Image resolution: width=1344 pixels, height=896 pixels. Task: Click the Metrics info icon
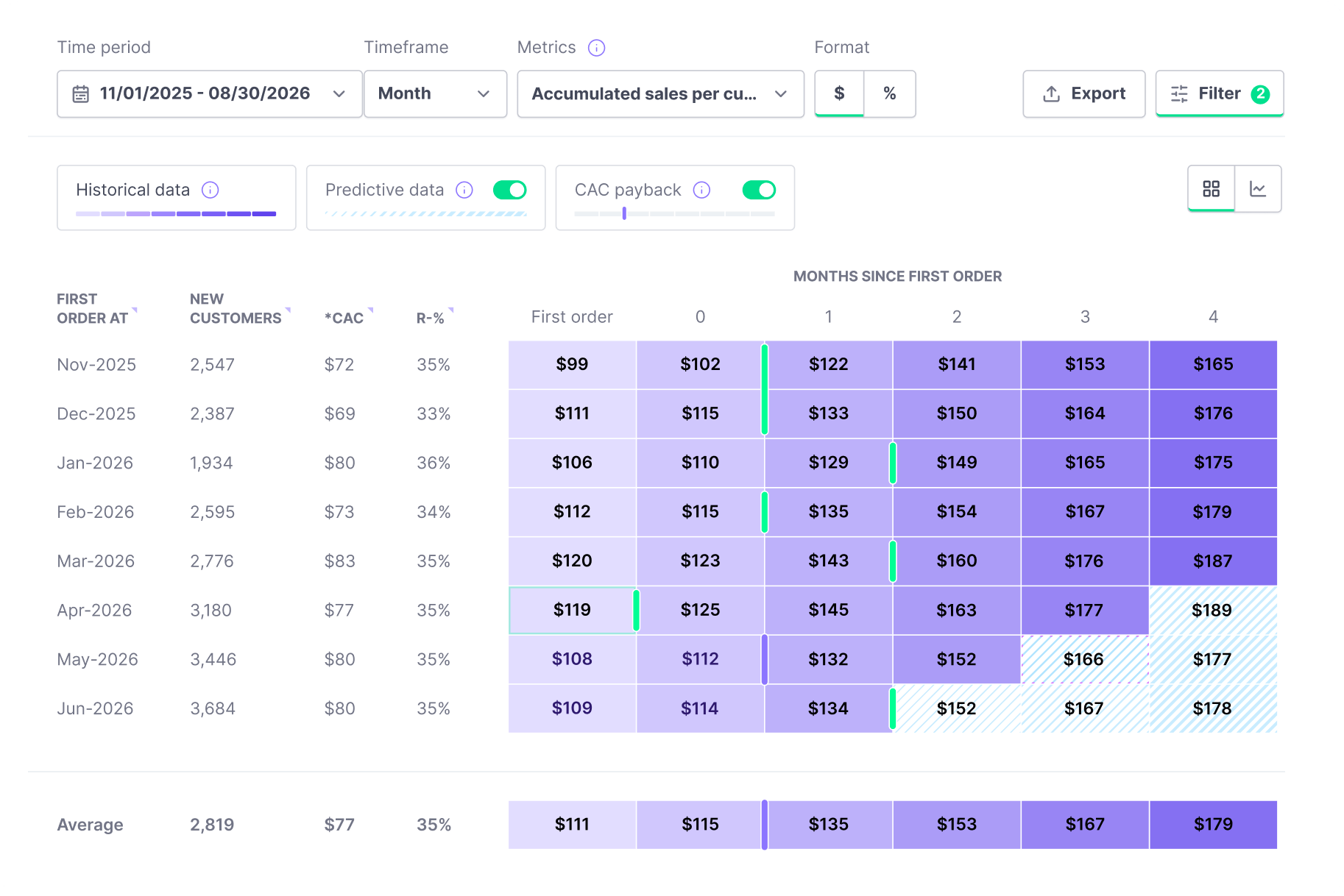click(596, 48)
